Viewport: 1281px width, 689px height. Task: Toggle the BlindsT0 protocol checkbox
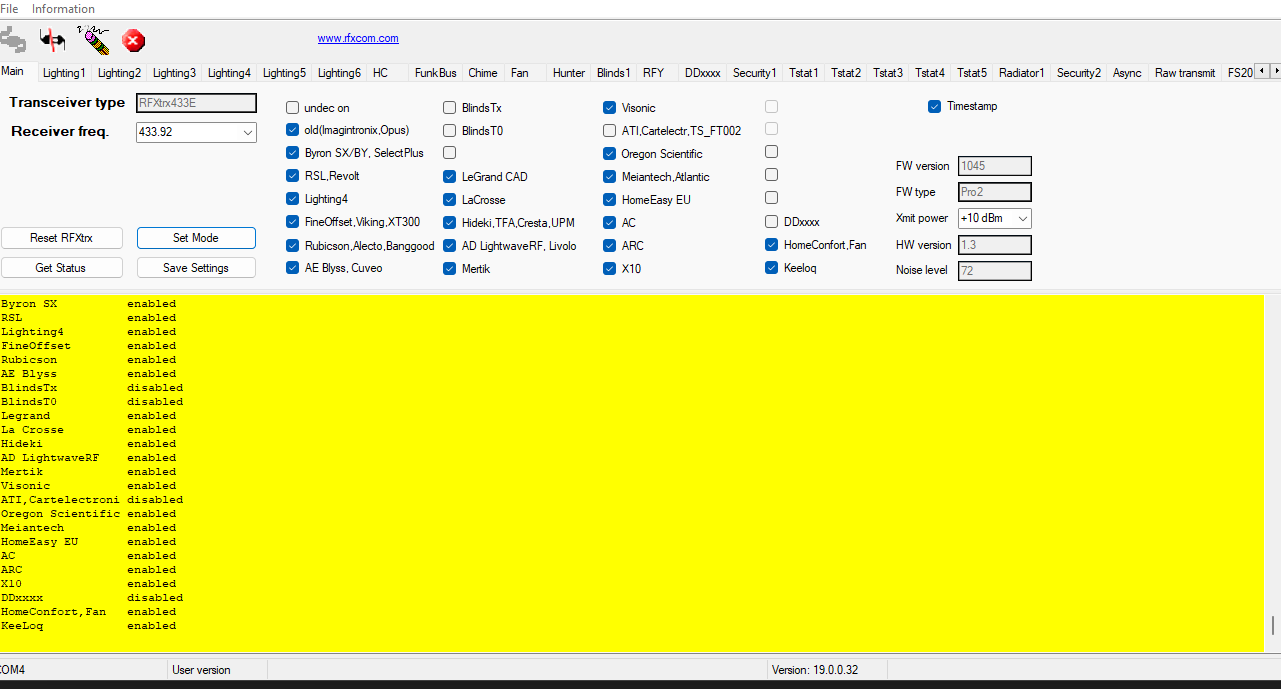(x=450, y=131)
